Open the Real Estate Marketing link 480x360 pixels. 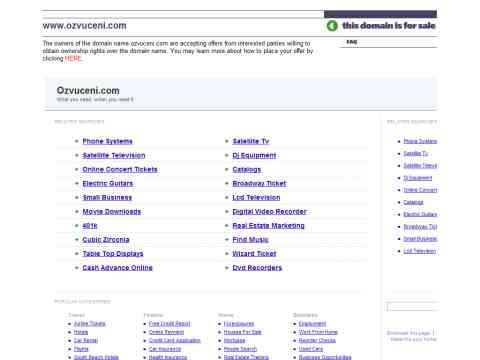268,226
